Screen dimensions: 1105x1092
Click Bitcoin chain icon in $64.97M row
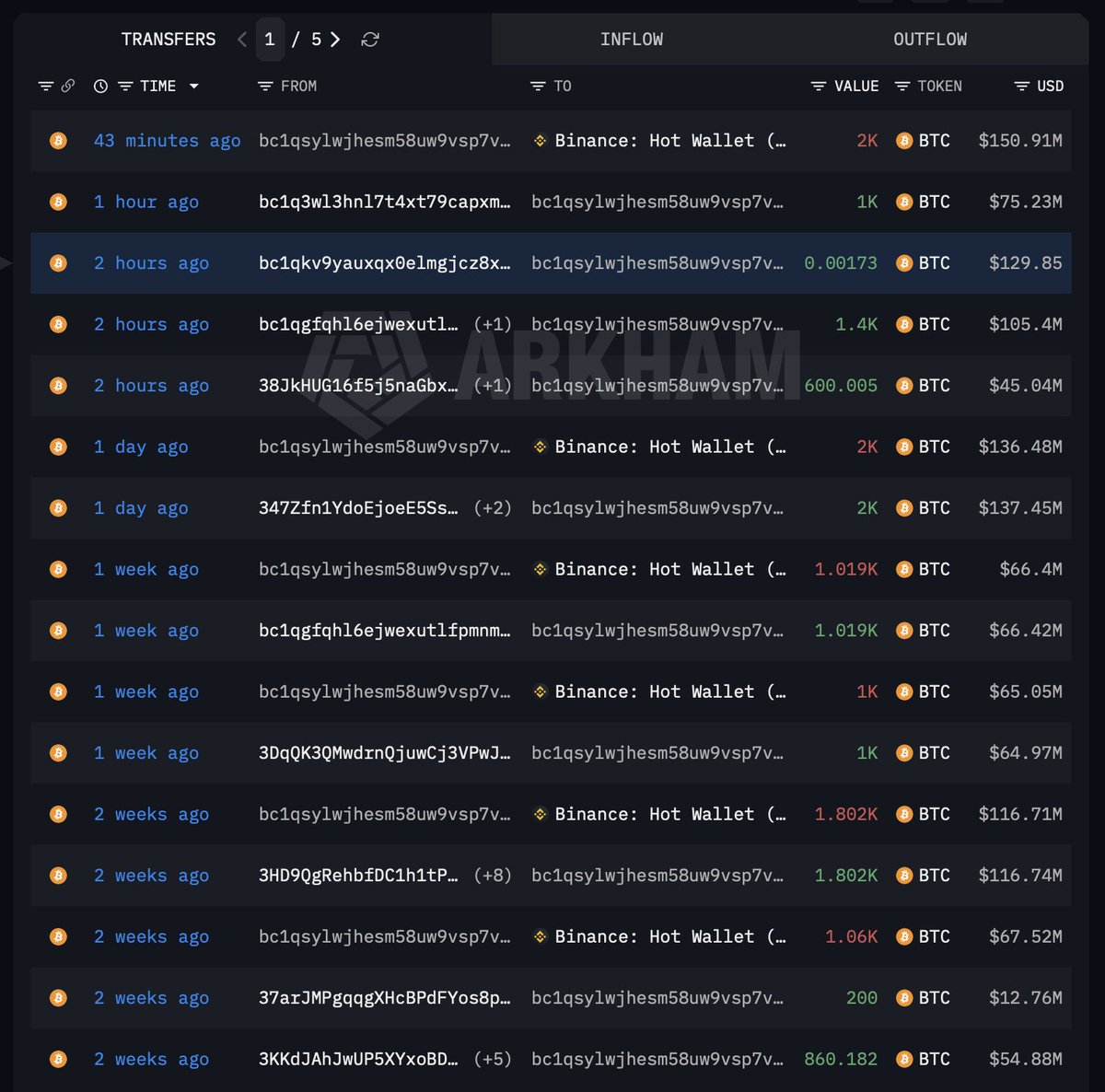(x=58, y=753)
